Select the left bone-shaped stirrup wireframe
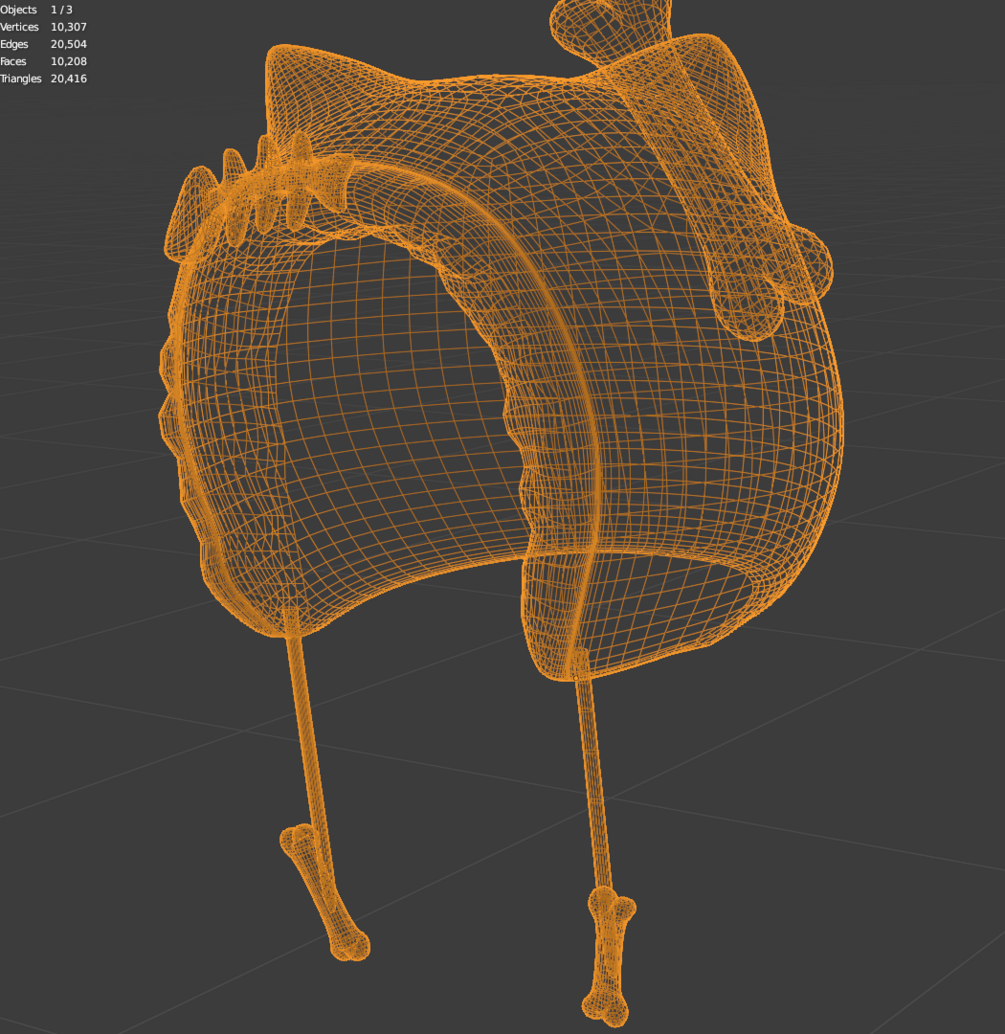1005x1034 pixels. tap(324, 892)
